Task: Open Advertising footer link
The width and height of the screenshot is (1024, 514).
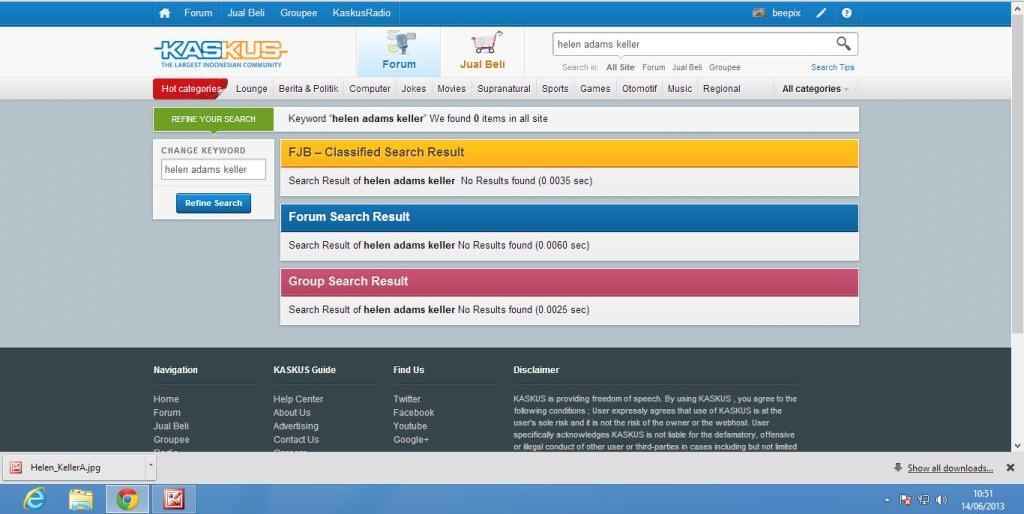Action: [x=296, y=426]
